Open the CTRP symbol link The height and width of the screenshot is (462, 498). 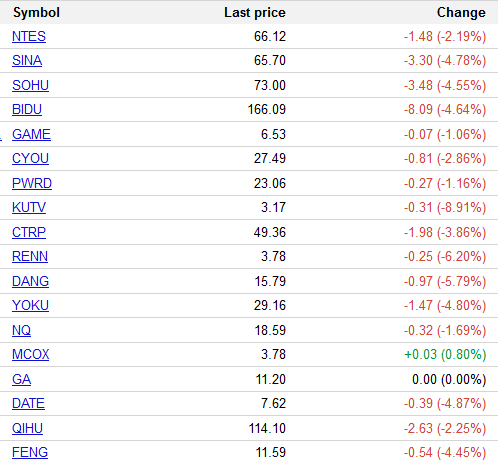click(29, 233)
